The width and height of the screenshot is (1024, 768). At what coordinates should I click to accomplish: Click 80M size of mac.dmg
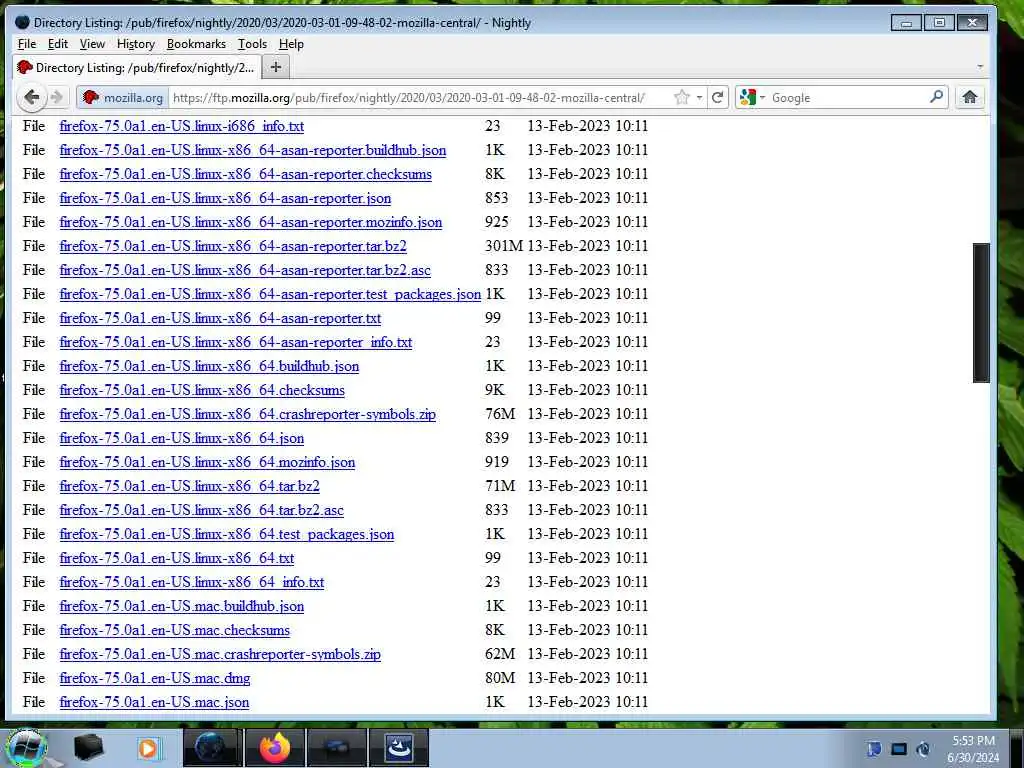[x=500, y=678]
